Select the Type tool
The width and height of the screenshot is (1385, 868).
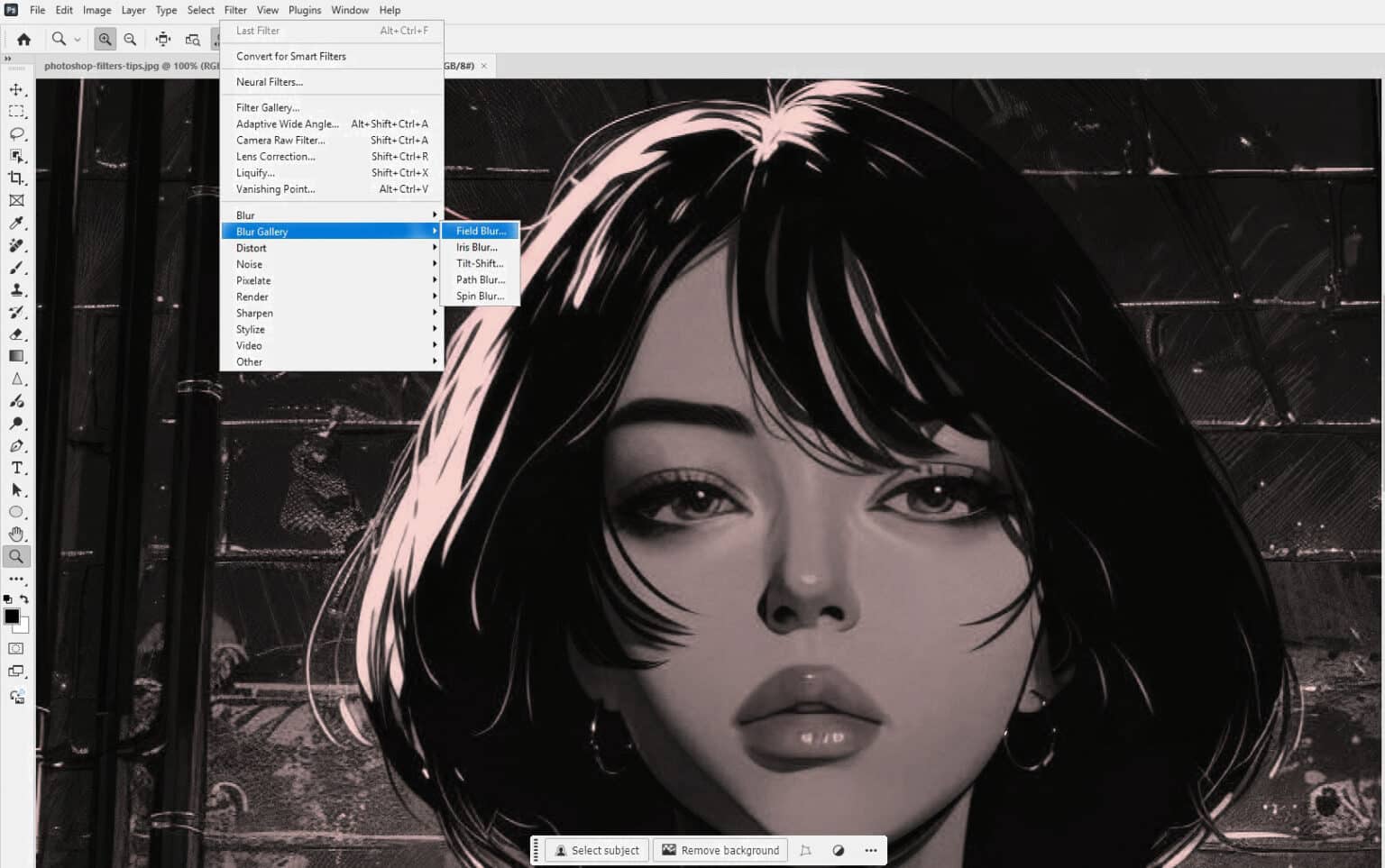tap(16, 468)
